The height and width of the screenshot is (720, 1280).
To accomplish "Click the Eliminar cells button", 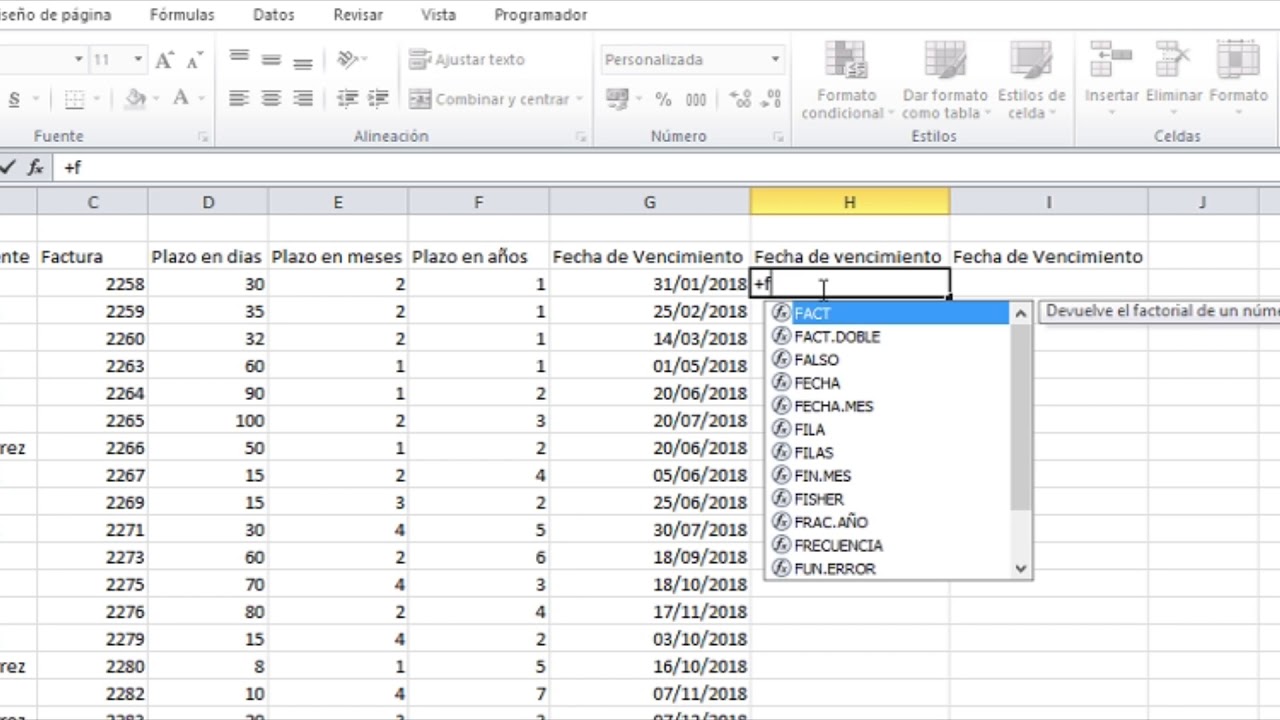I will (1174, 78).
